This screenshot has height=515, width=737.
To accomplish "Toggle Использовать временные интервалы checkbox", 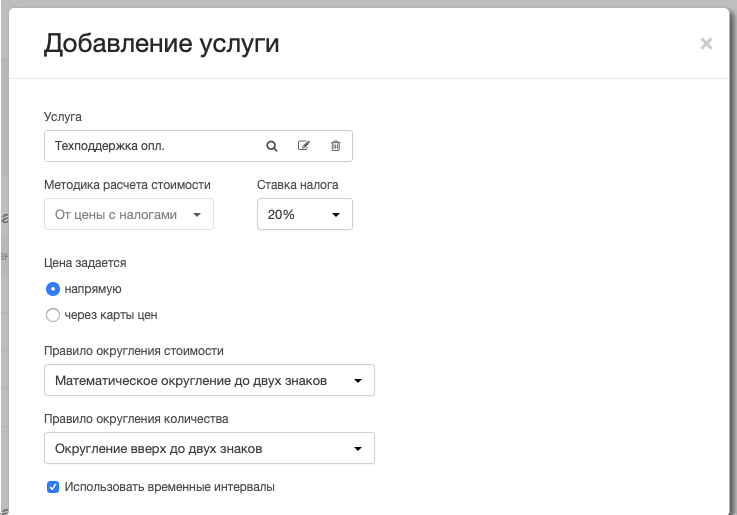I will tap(53, 487).
